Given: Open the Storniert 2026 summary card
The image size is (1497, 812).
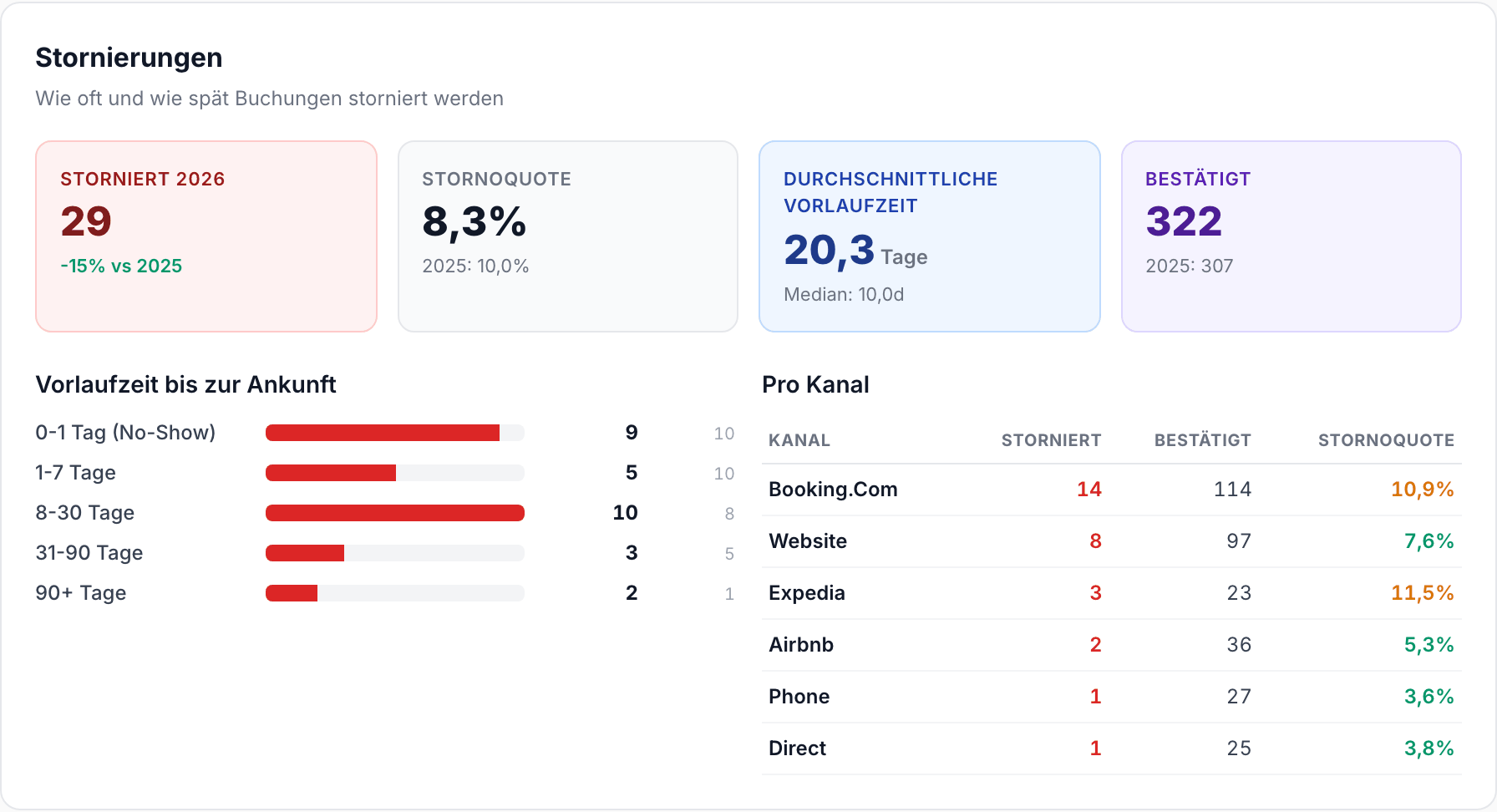Looking at the screenshot, I should point(206,236).
